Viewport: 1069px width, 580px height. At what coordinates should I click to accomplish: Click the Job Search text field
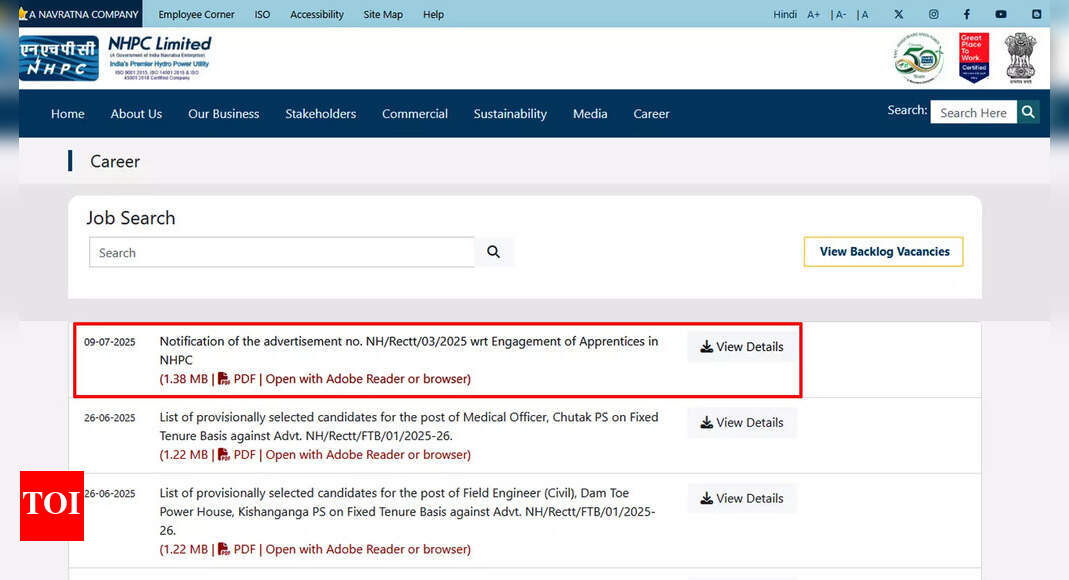coord(281,253)
